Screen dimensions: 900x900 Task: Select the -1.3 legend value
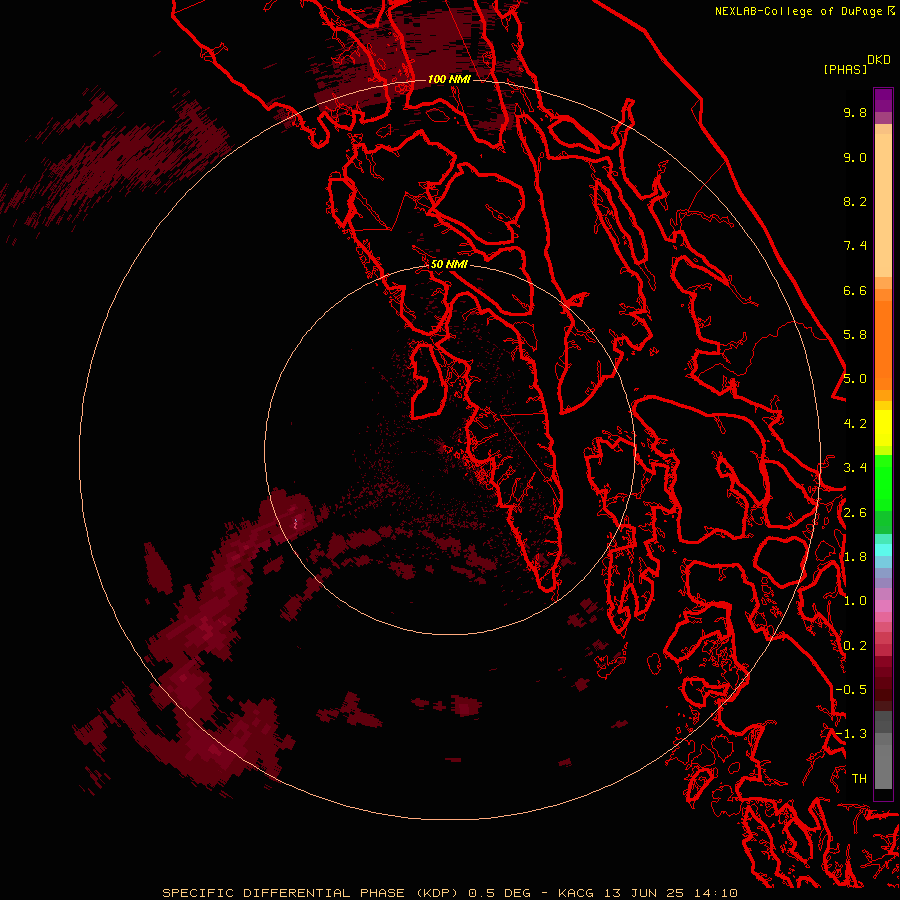coord(851,734)
